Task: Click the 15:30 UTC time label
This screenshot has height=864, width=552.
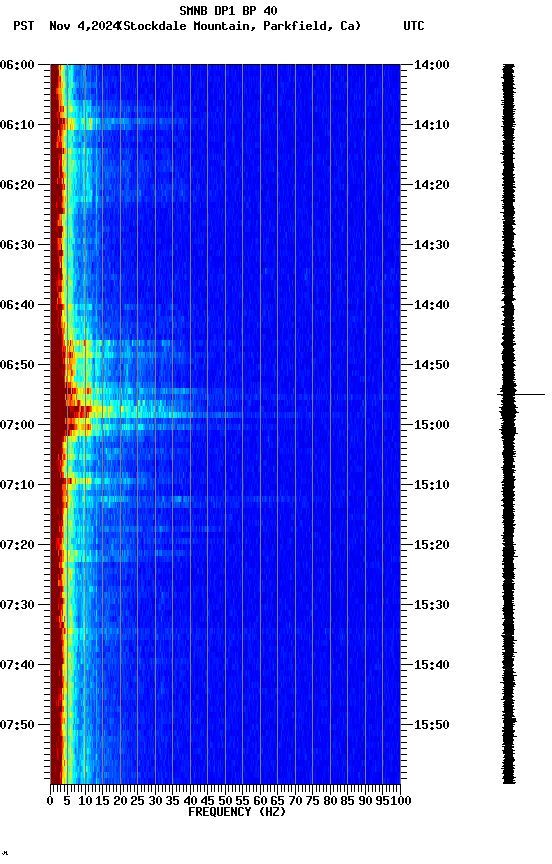Action: click(432, 605)
